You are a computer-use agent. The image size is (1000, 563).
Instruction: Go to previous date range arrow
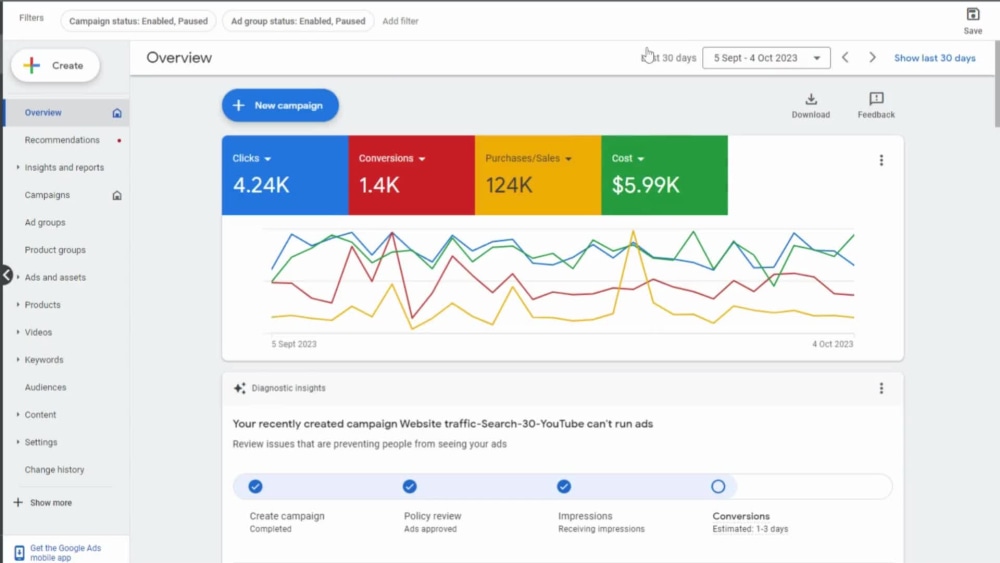[x=845, y=57]
